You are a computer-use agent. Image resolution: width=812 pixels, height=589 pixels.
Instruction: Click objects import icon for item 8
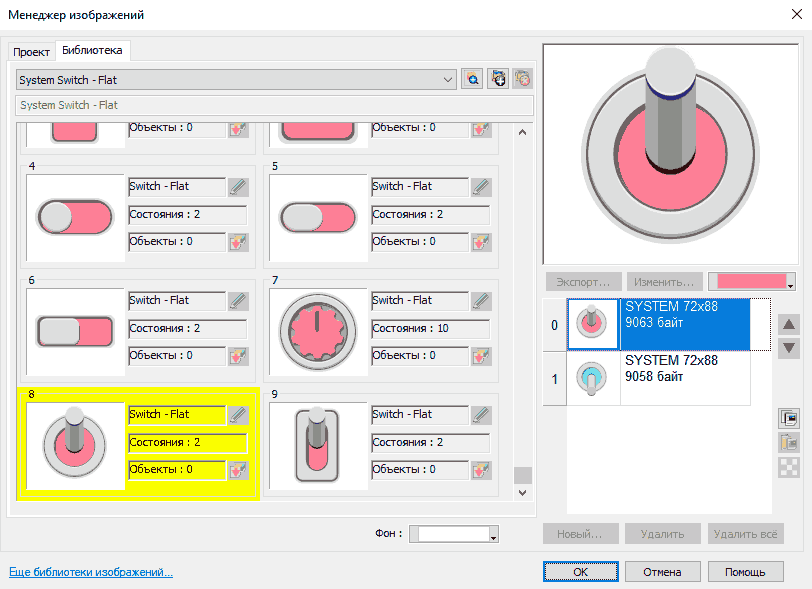point(238,470)
